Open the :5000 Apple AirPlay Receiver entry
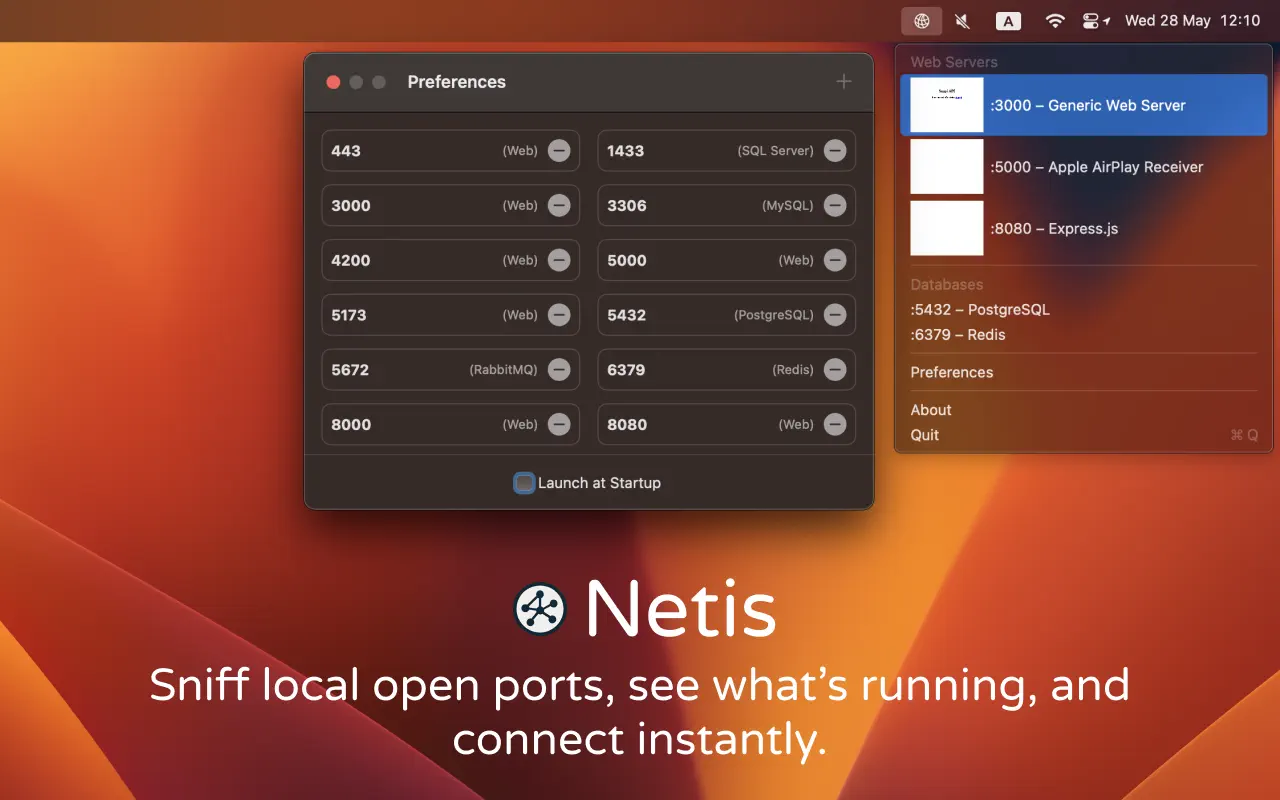The height and width of the screenshot is (800, 1280). point(1084,166)
